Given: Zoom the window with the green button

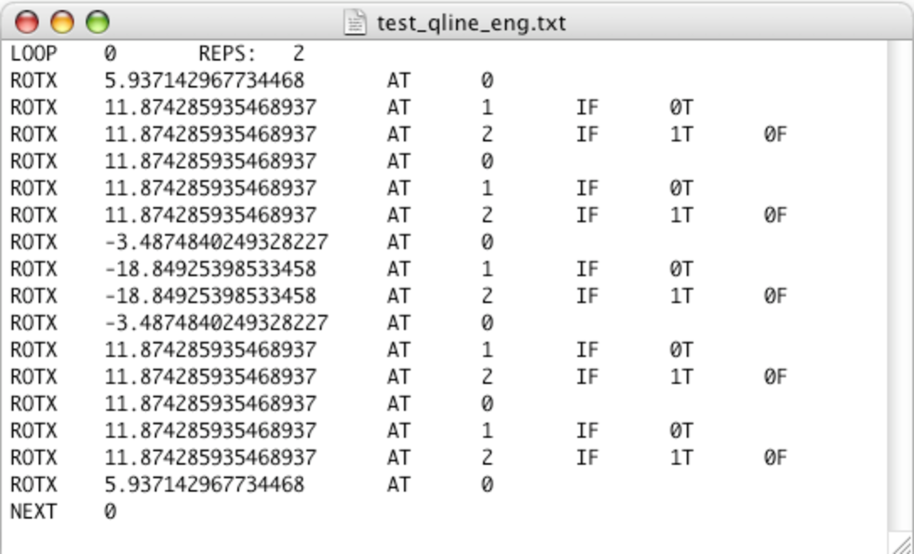Looking at the screenshot, I should tap(98, 22).
